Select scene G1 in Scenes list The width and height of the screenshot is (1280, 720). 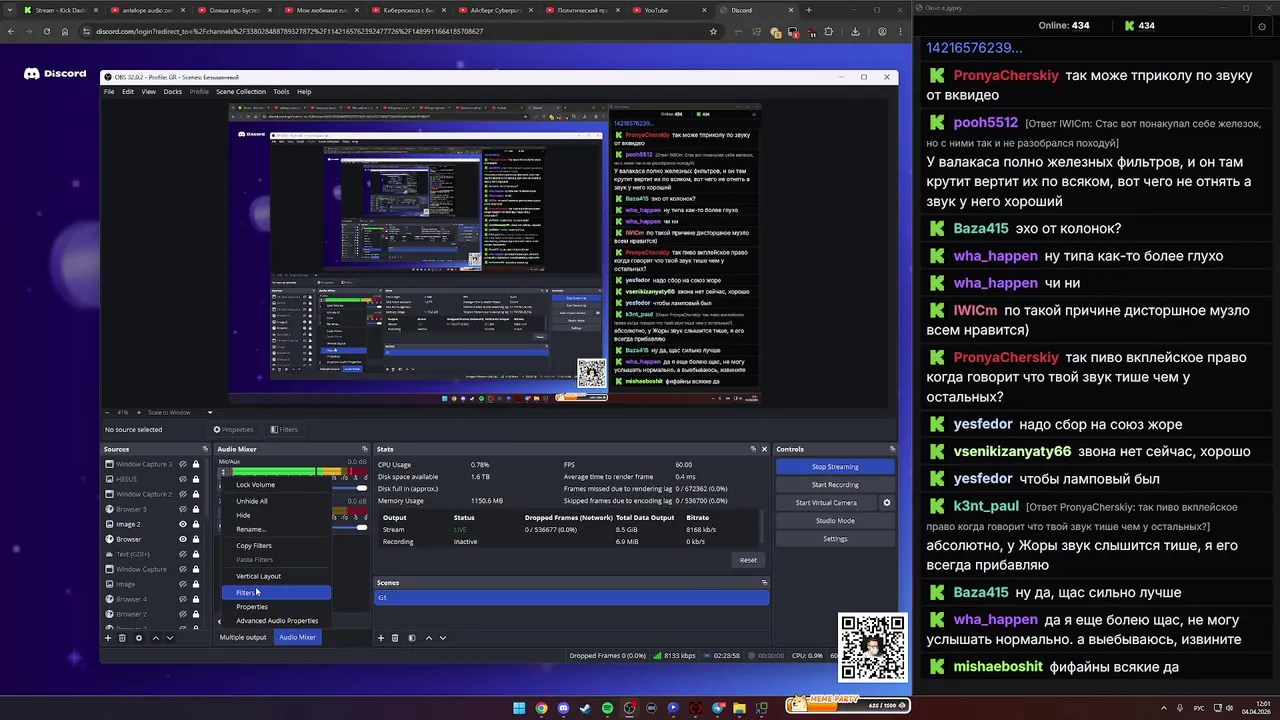coord(572,598)
